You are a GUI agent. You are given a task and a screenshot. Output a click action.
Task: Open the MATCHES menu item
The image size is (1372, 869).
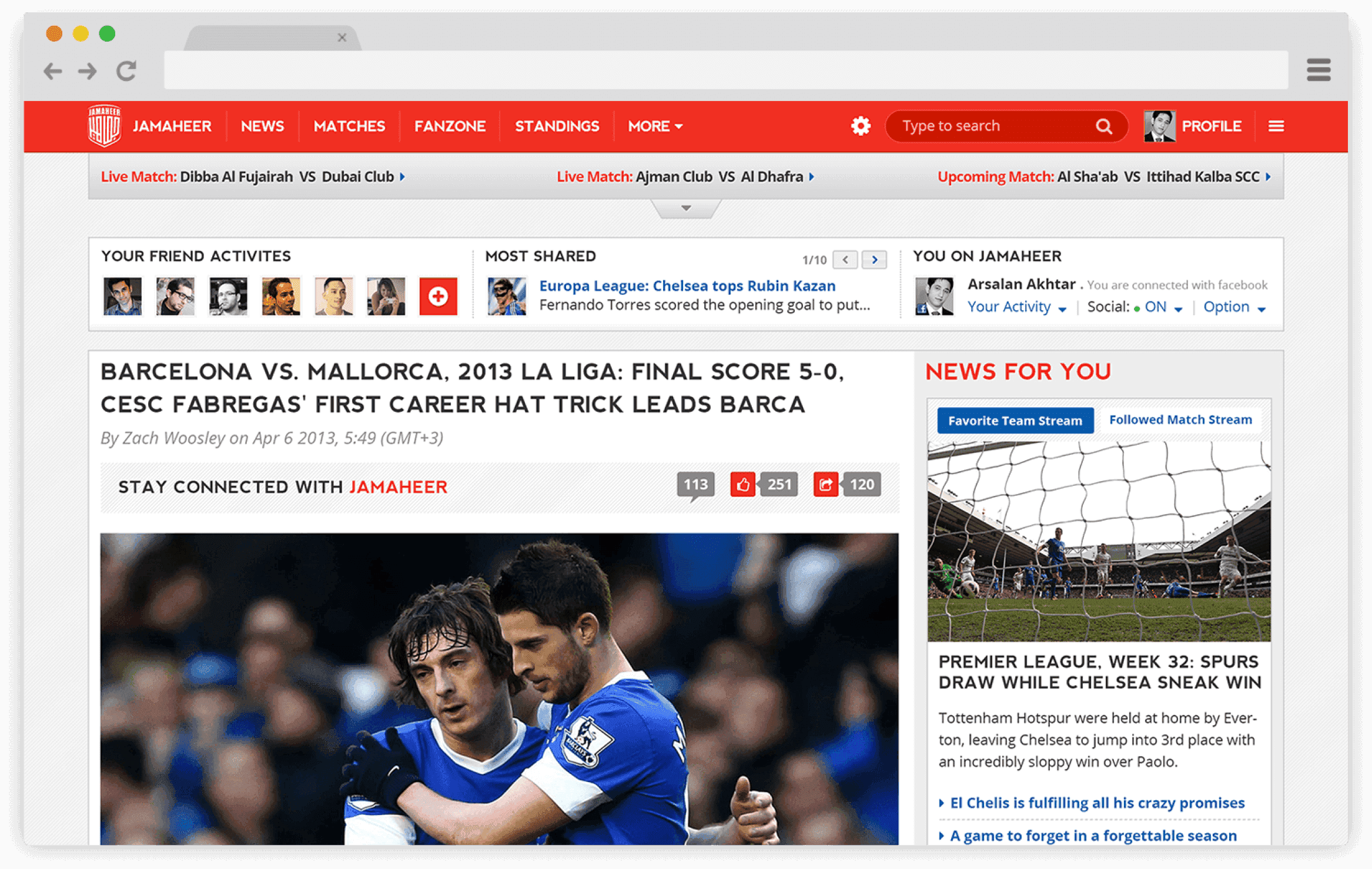tap(349, 126)
